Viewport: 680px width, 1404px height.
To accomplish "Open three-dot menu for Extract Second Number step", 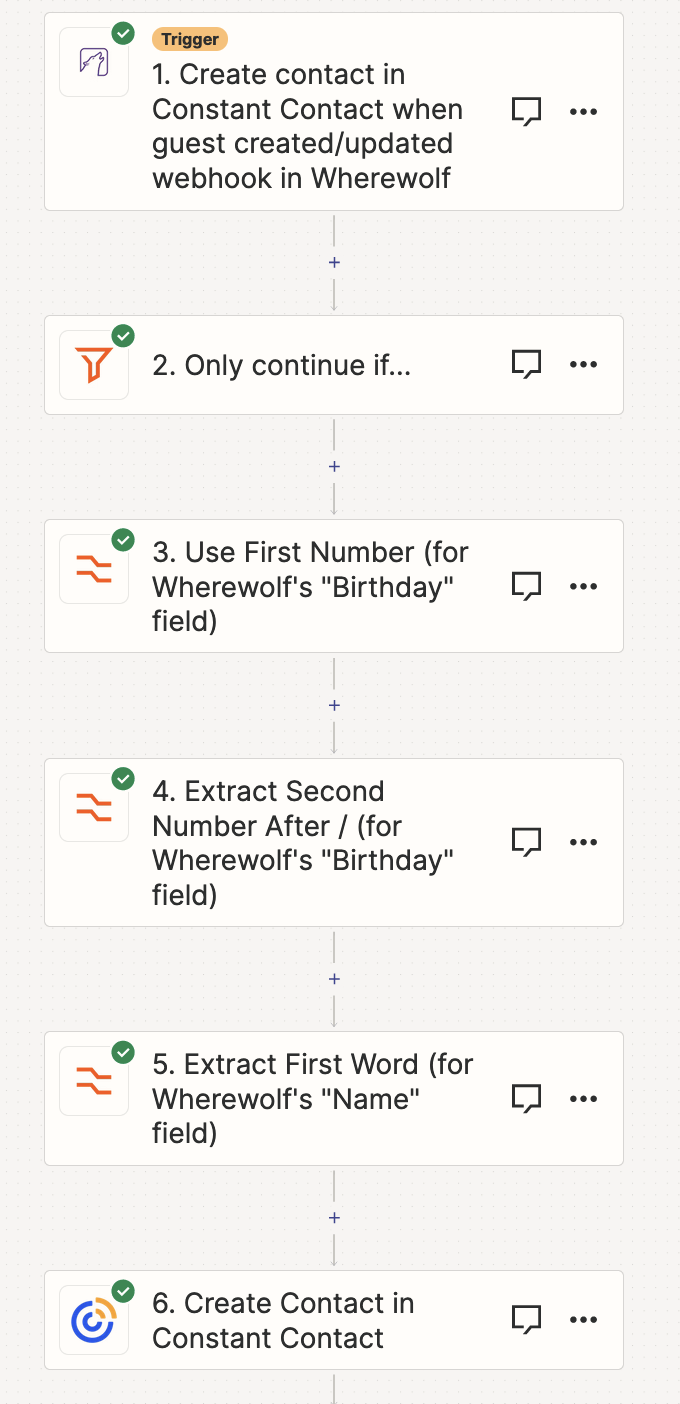I will point(583,842).
